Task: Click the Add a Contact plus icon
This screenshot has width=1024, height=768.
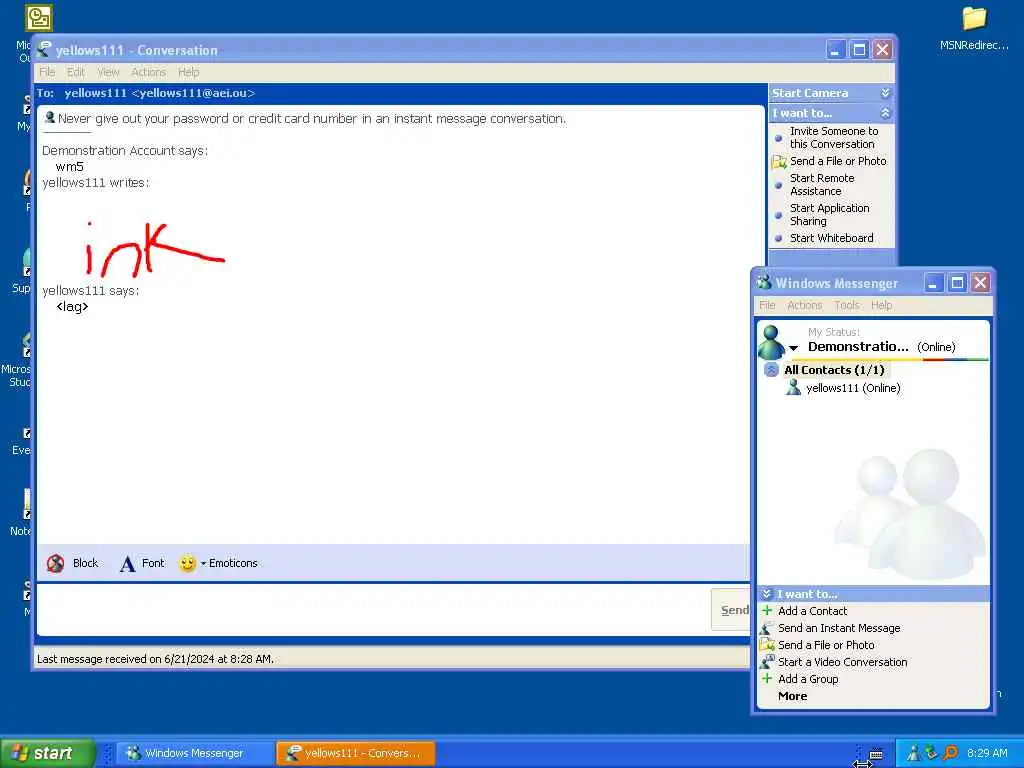Action: click(x=767, y=611)
